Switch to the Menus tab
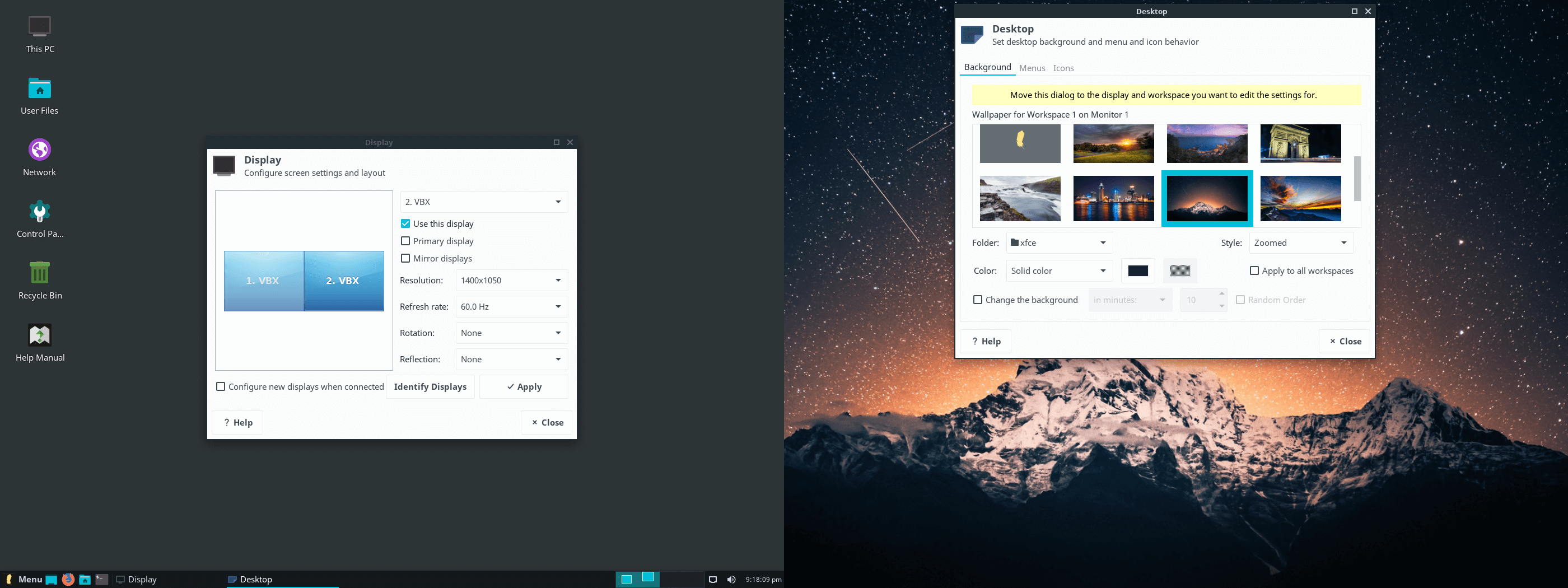The height and width of the screenshot is (588, 1568). (1032, 68)
